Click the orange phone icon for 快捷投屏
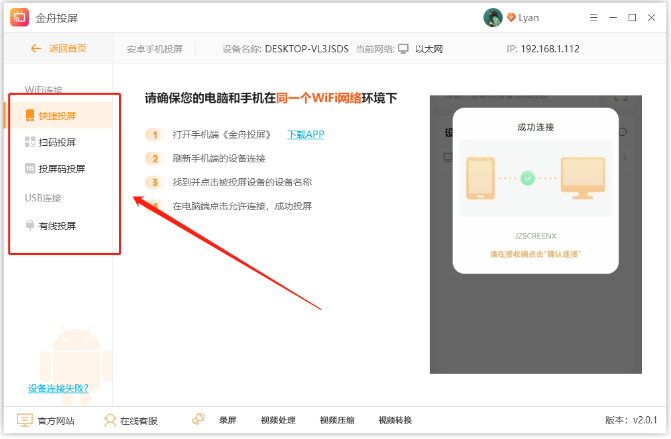The image size is (671, 439). pos(30,115)
